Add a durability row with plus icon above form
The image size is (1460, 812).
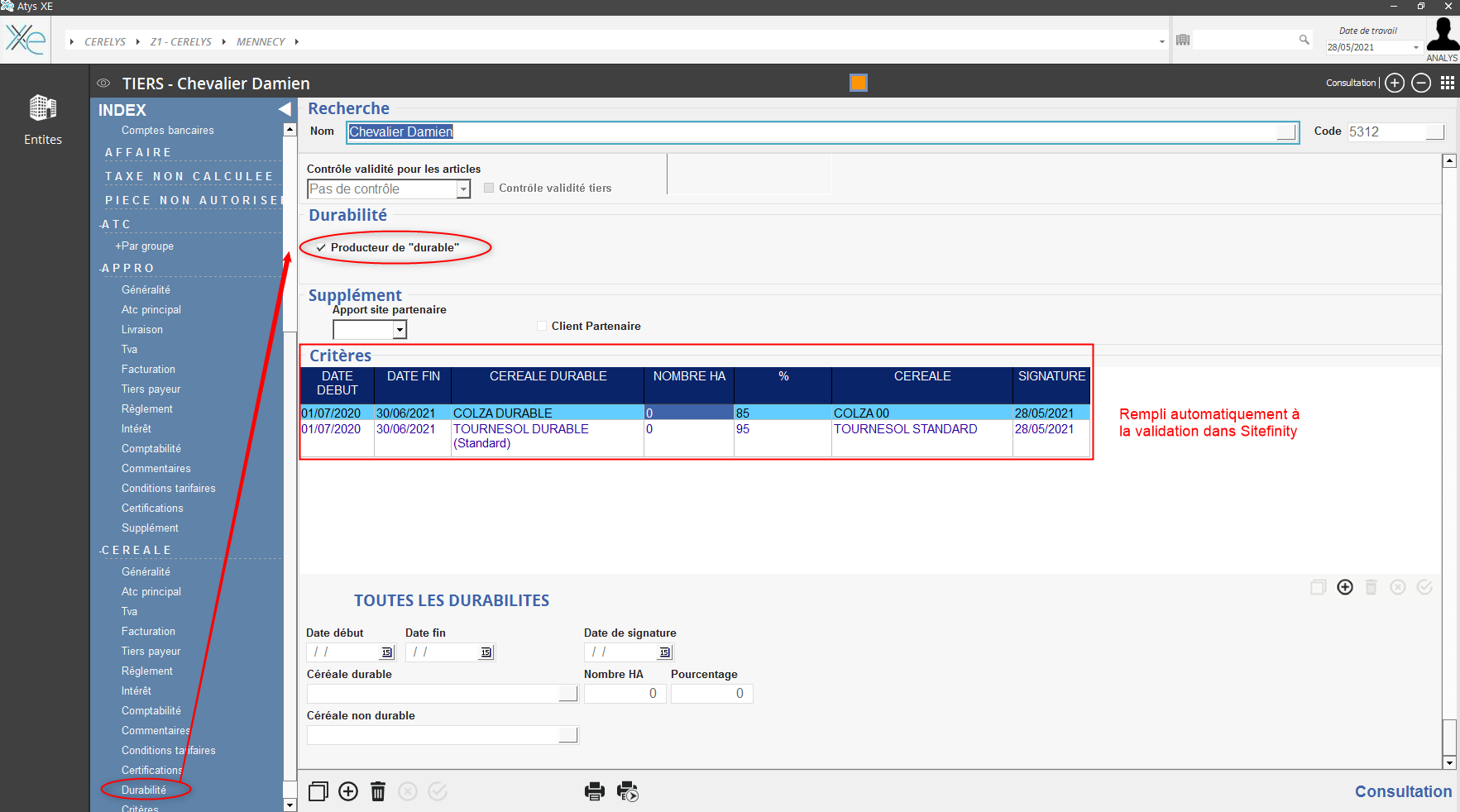pyautogui.click(x=1345, y=587)
